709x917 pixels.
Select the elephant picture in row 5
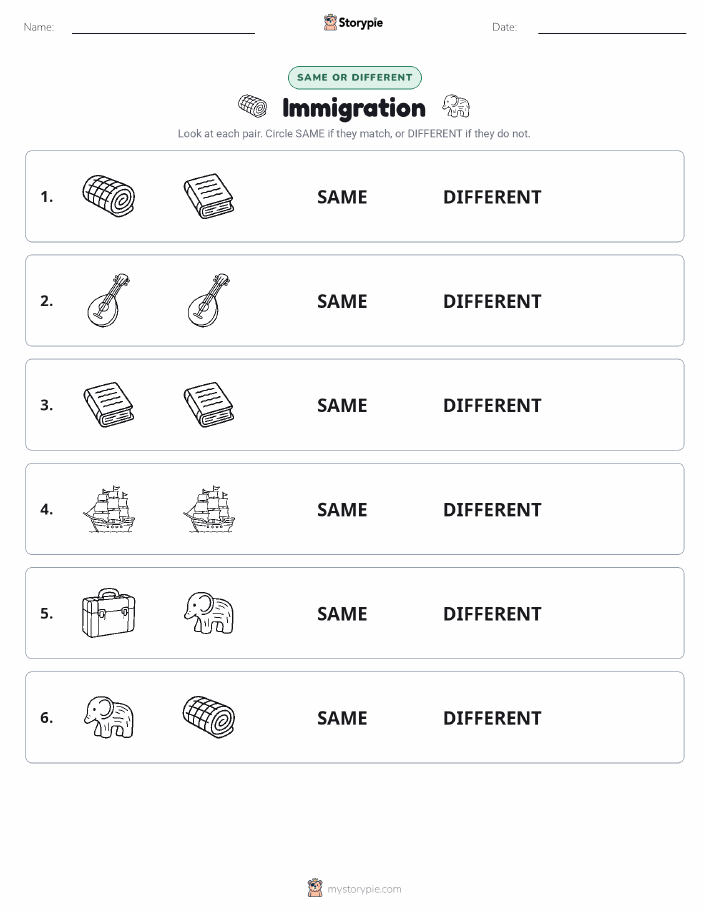click(209, 613)
